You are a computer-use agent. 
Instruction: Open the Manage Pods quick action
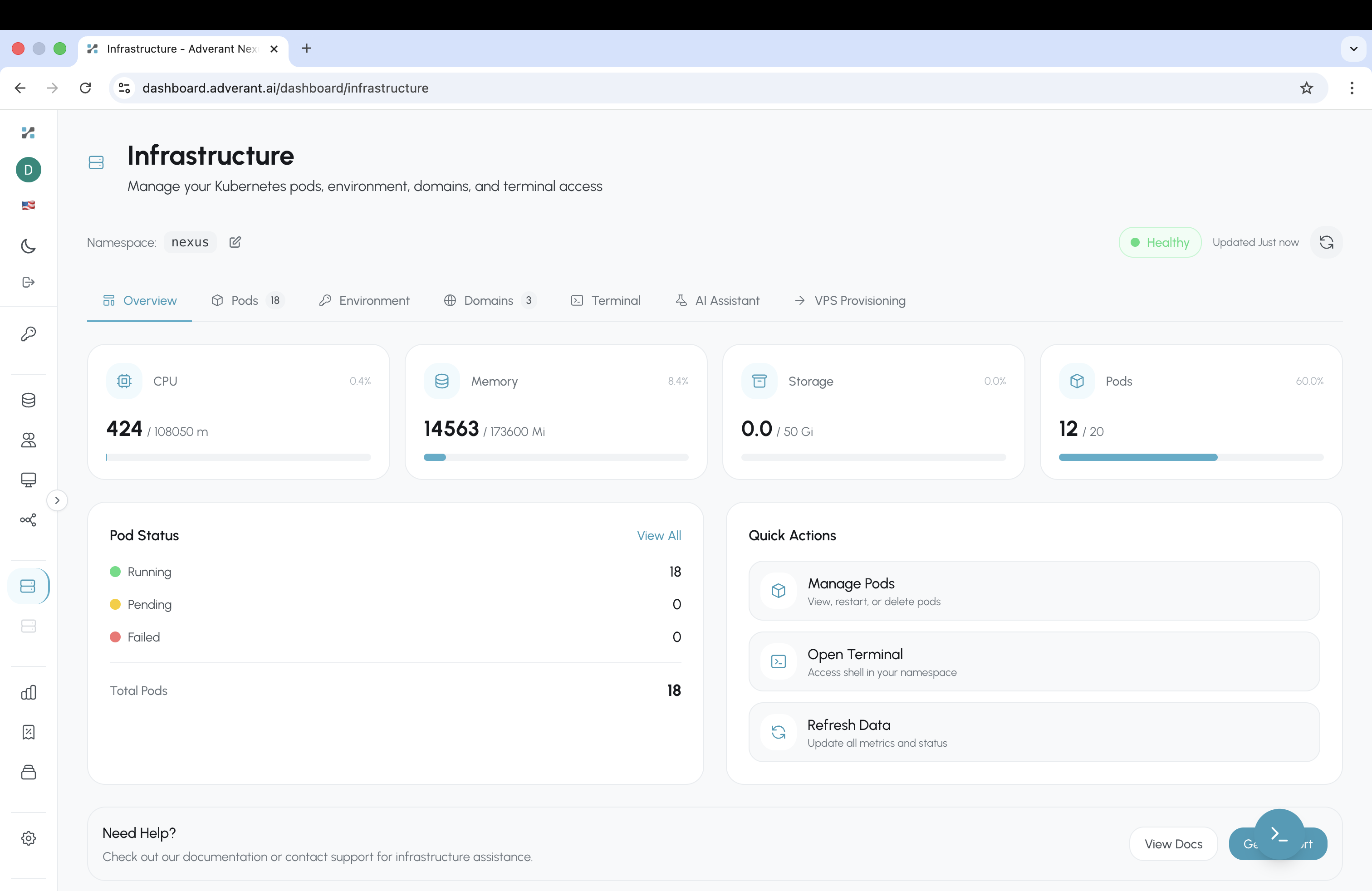[1033, 591]
